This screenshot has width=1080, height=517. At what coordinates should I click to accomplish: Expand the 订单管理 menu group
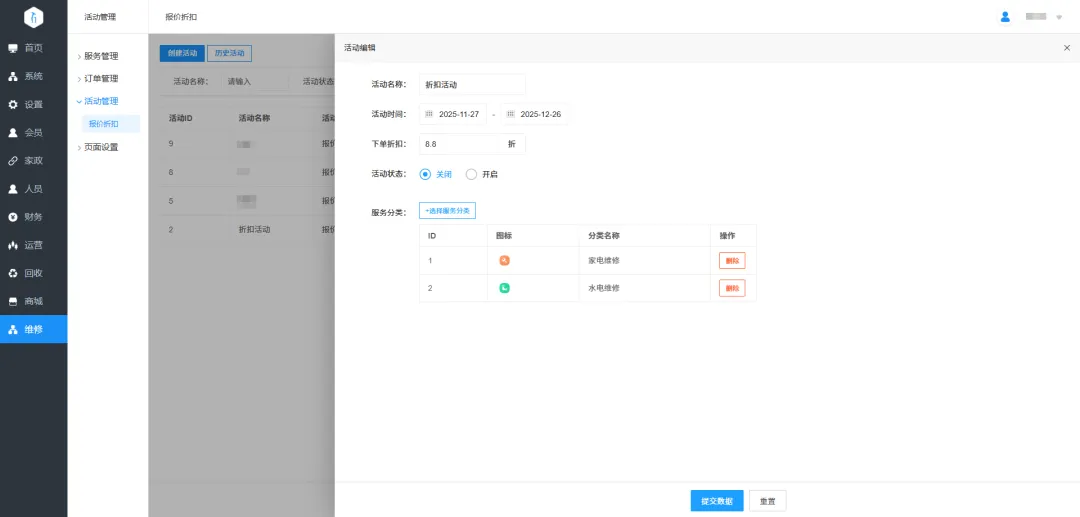100,78
